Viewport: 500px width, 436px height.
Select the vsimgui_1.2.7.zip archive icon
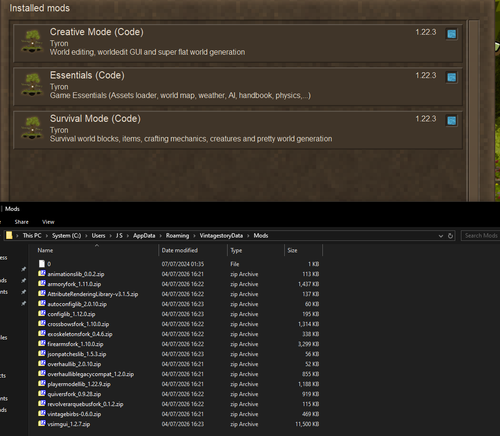click(x=42, y=424)
